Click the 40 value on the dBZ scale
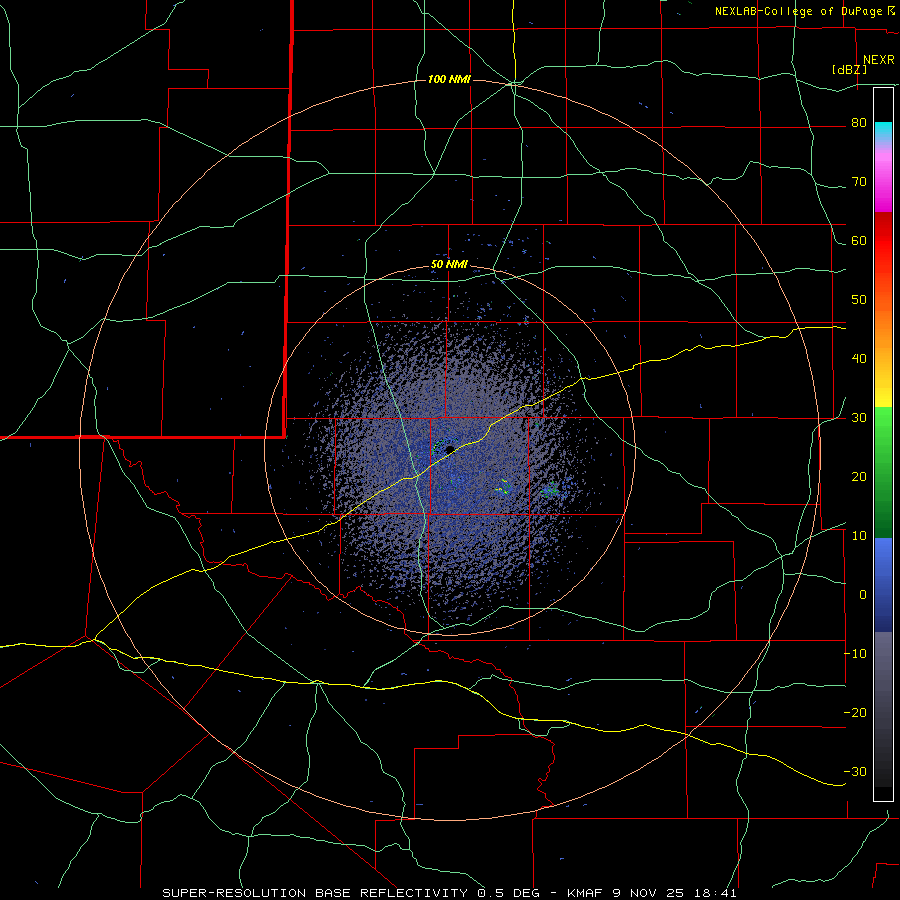 coord(859,359)
